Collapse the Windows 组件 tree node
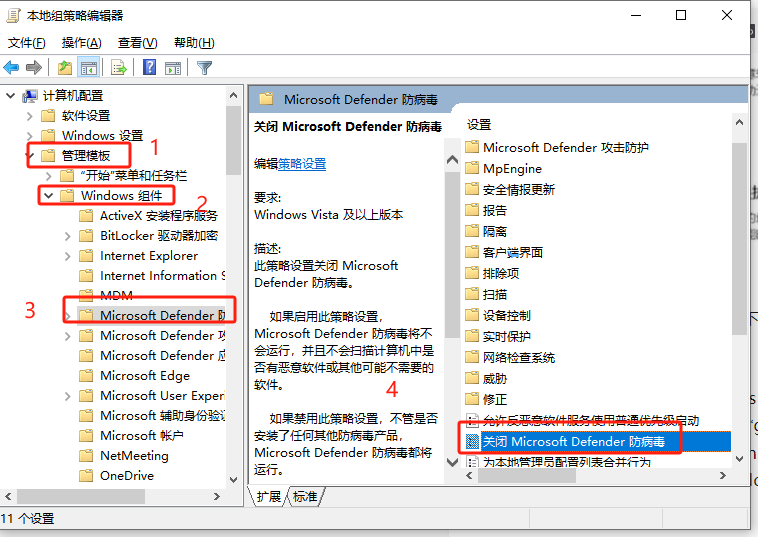This screenshot has height=537, width=758. pos(48,196)
